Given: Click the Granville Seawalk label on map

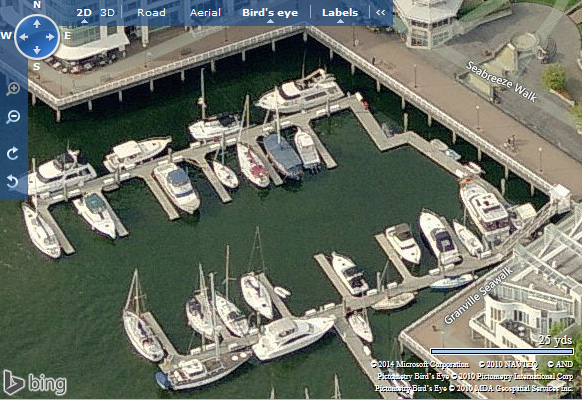Looking at the screenshot, I should [478, 295].
